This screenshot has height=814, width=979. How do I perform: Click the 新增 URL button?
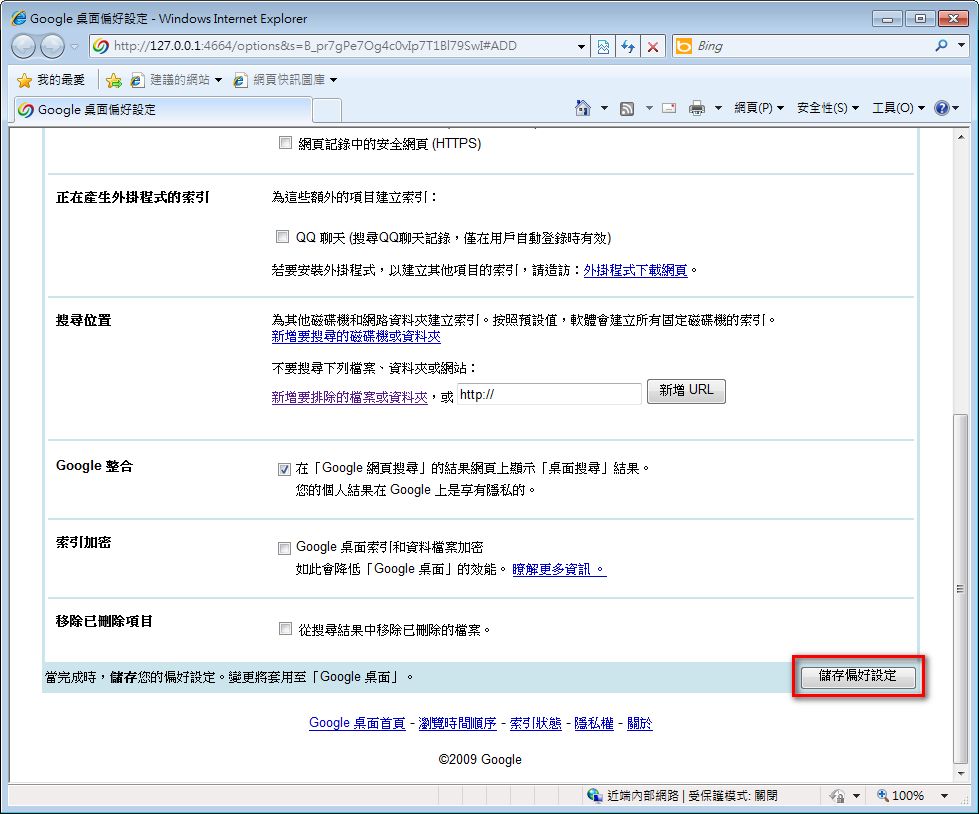pyautogui.click(x=686, y=391)
